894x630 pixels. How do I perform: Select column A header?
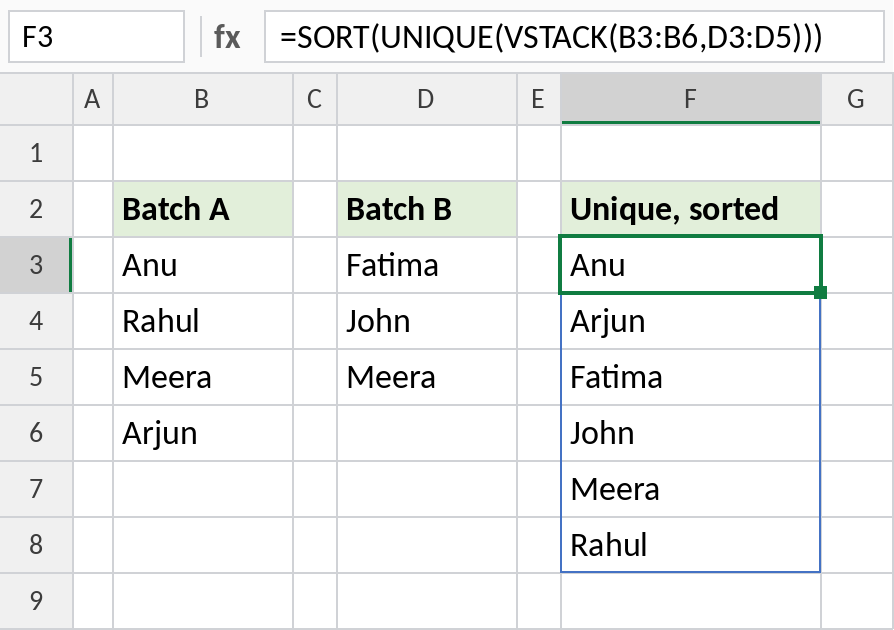pyautogui.click(x=93, y=99)
